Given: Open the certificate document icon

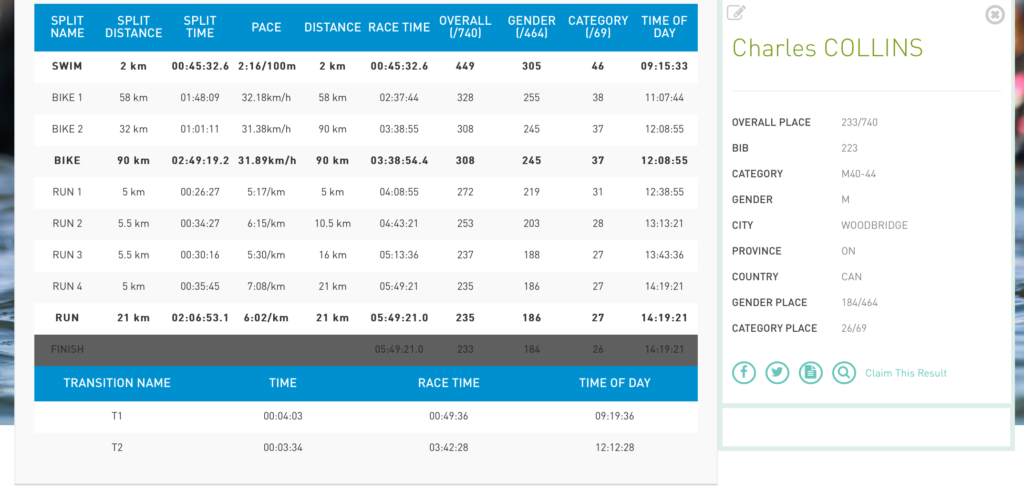Looking at the screenshot, I should [810, 373].
